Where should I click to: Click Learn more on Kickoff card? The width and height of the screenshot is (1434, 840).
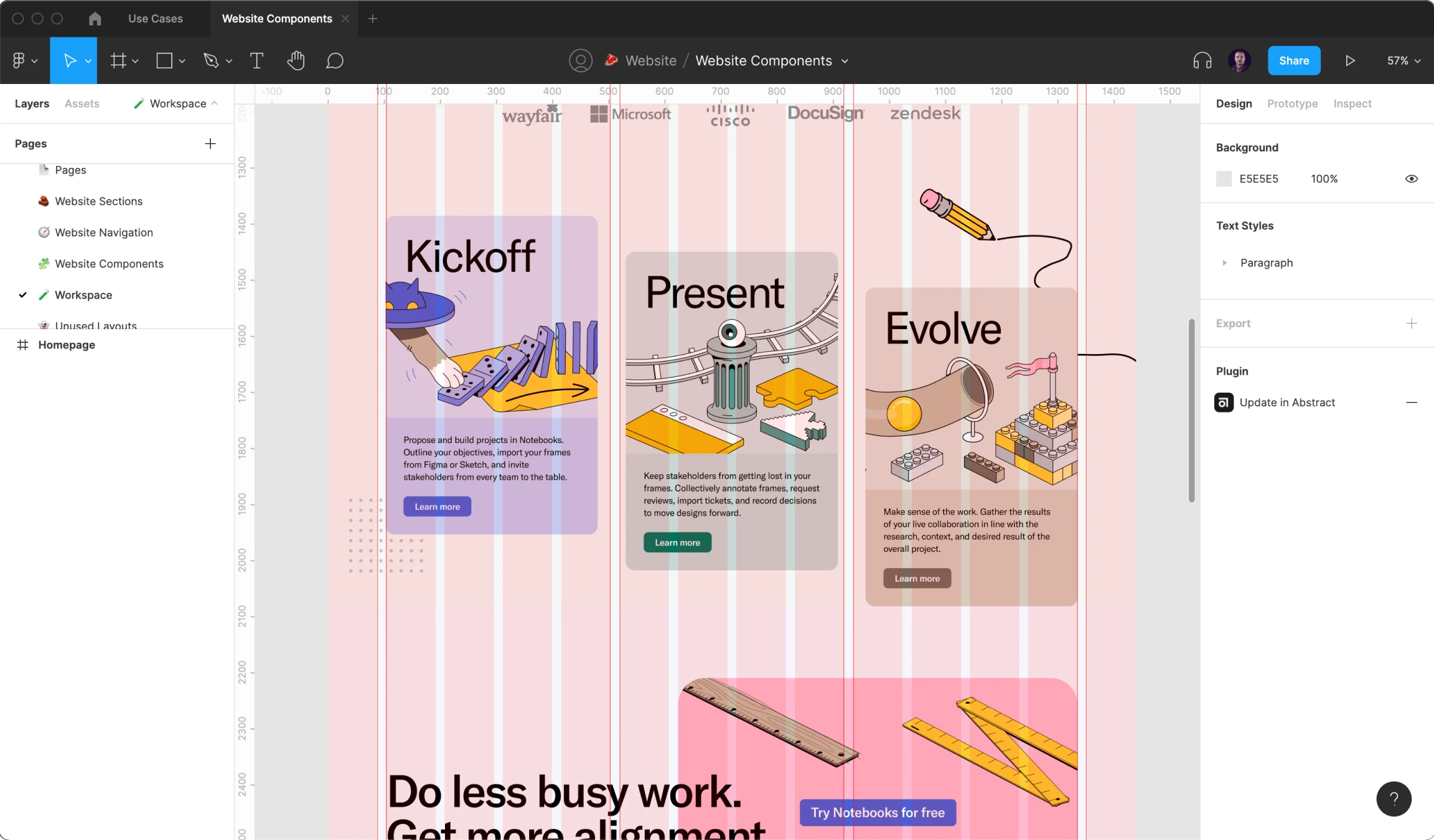click(437, 506)
